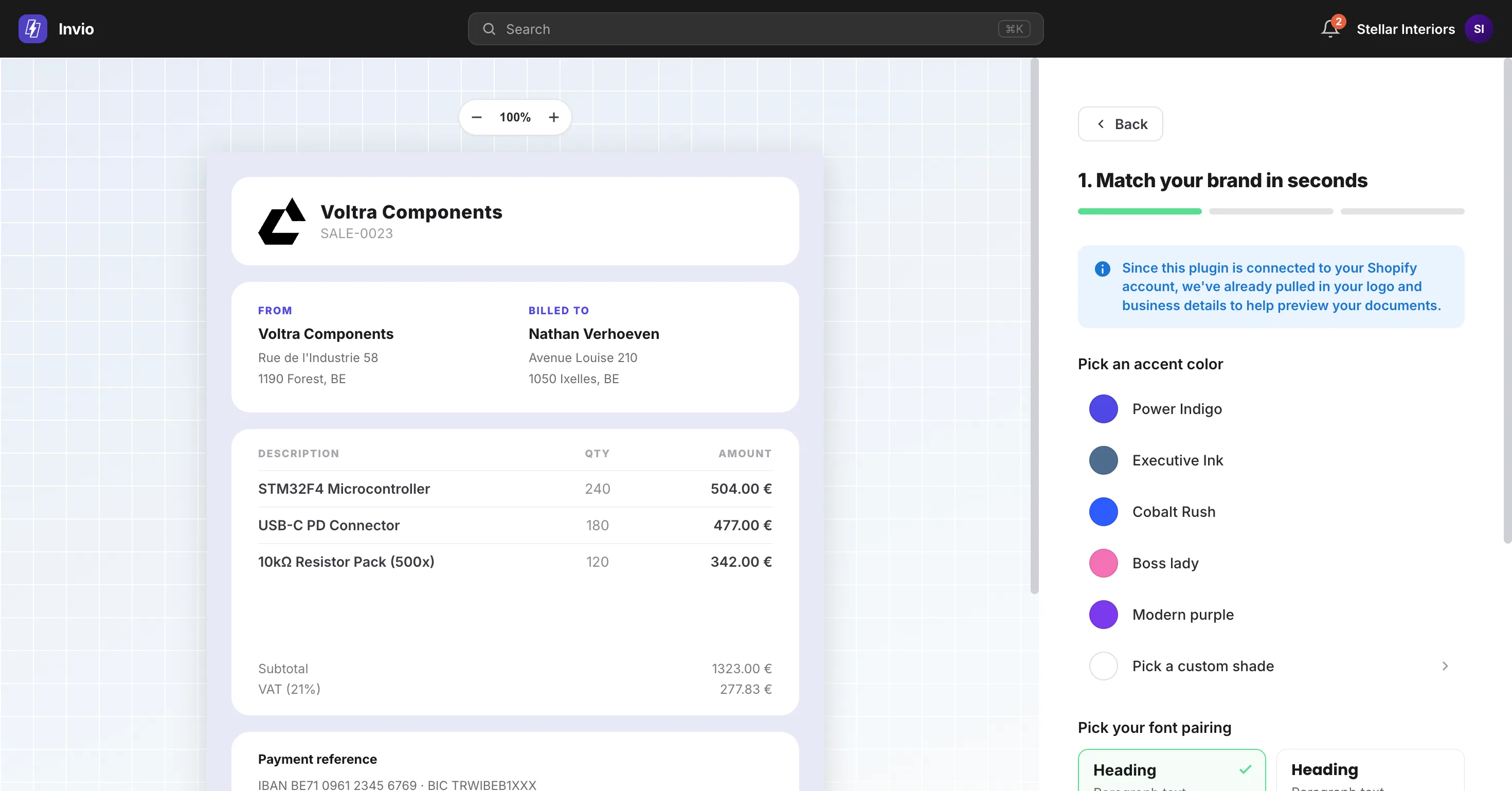Click the 1190 Forest, BE line

(x=302, y=379)
